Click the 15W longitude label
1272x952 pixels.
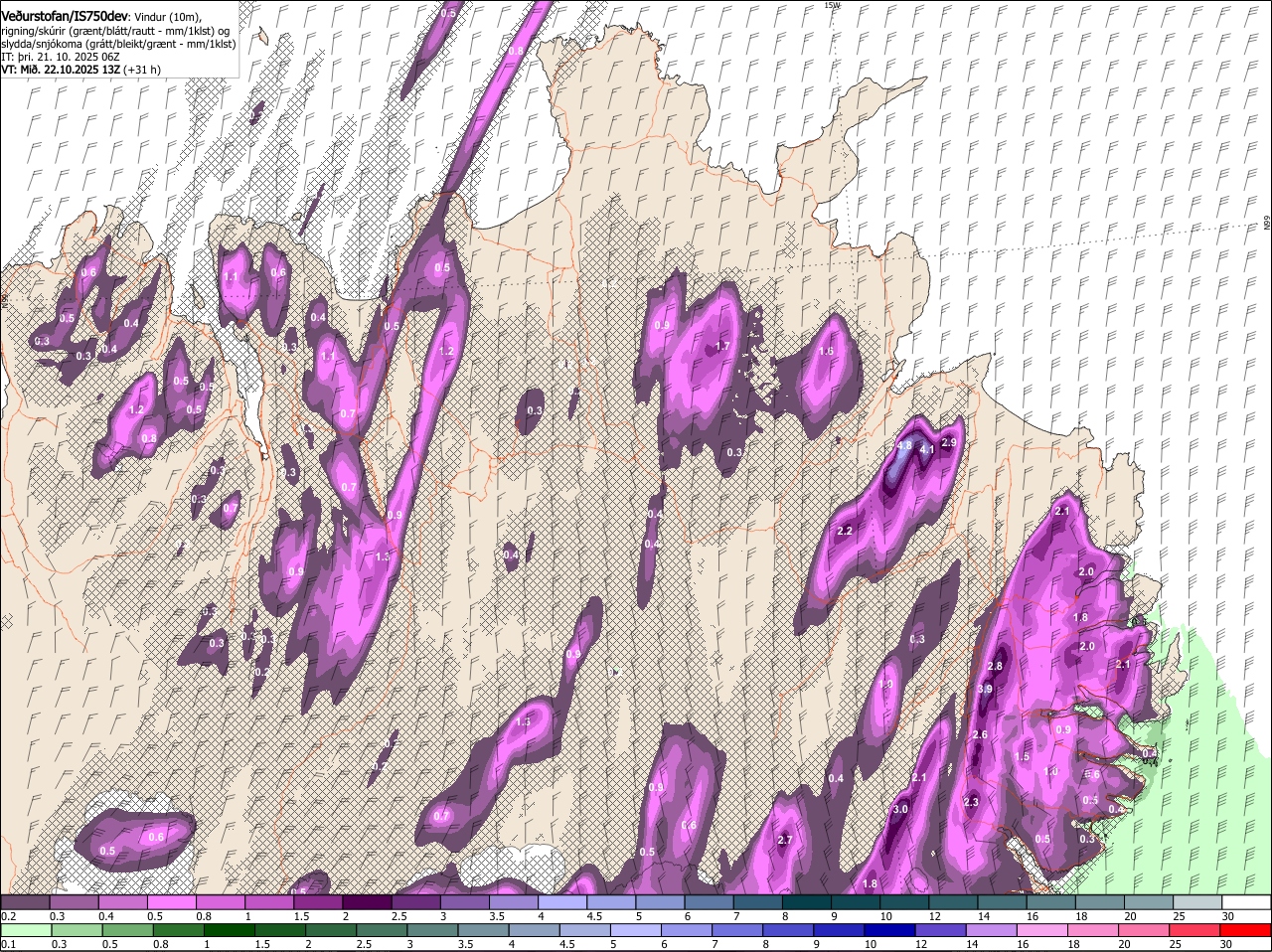click(x=833, y=5)
